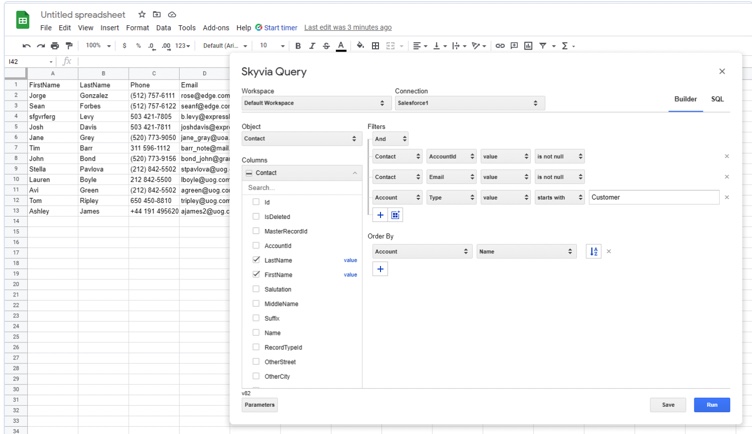Screen dimensions: 752x434
Task: Add a new Order By row
Action: [380, 269]
